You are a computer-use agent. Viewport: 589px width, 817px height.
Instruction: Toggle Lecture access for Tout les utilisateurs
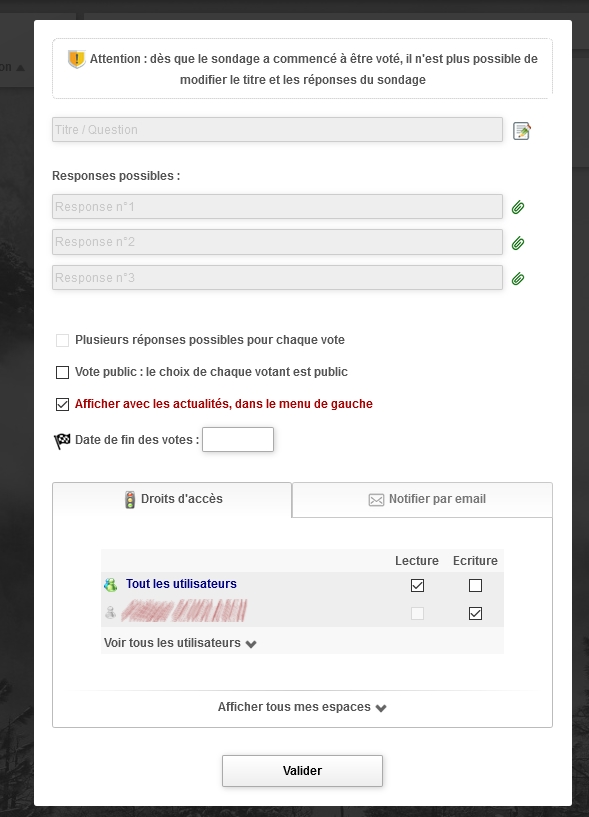point(417,585)
